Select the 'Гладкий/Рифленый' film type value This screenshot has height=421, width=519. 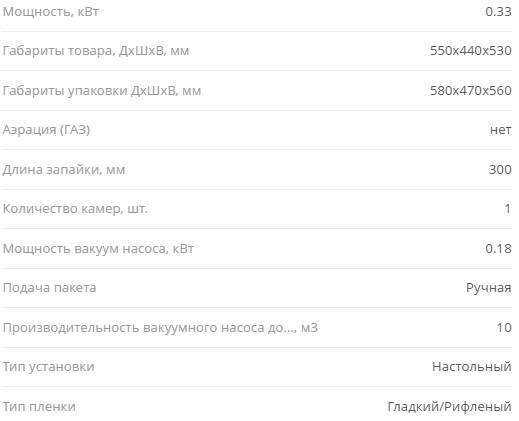pyautogui.click(x=449, y=407)
